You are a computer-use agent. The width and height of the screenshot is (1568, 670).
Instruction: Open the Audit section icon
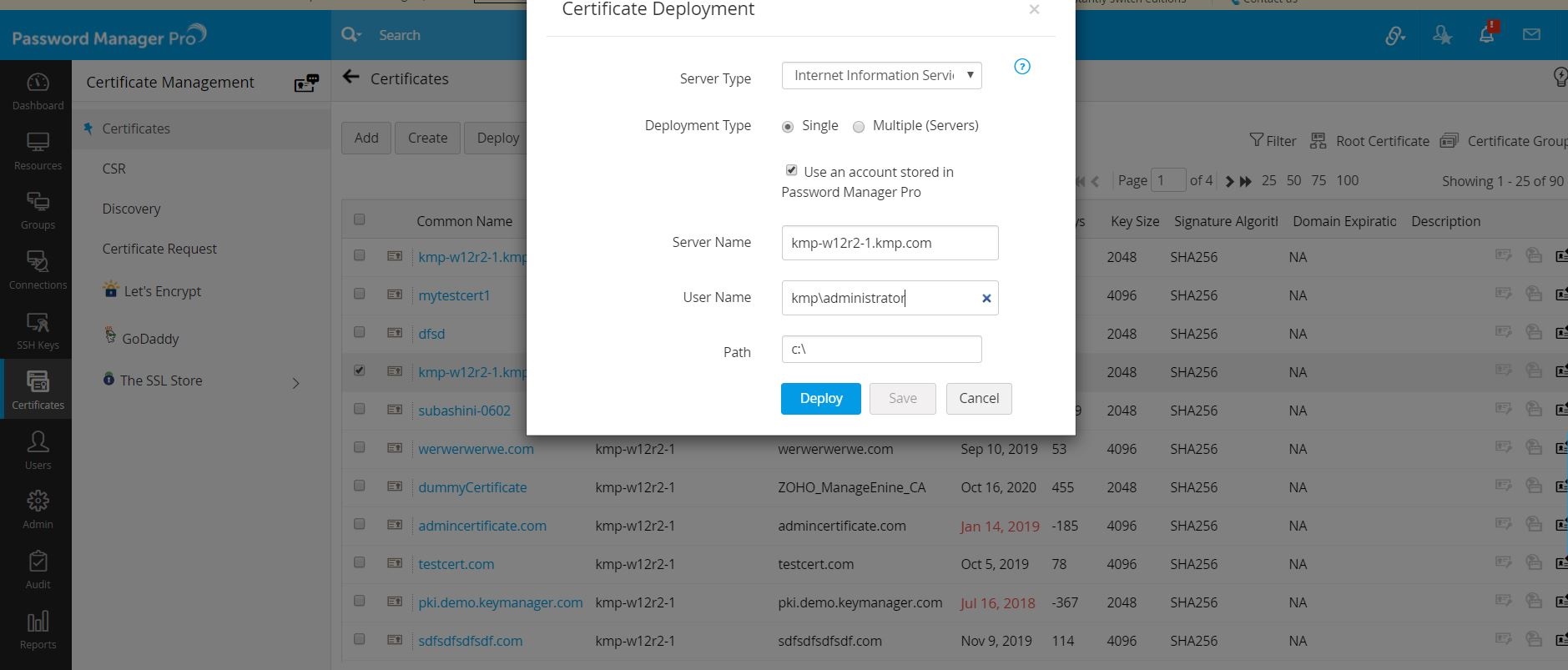tap(38, 570)
